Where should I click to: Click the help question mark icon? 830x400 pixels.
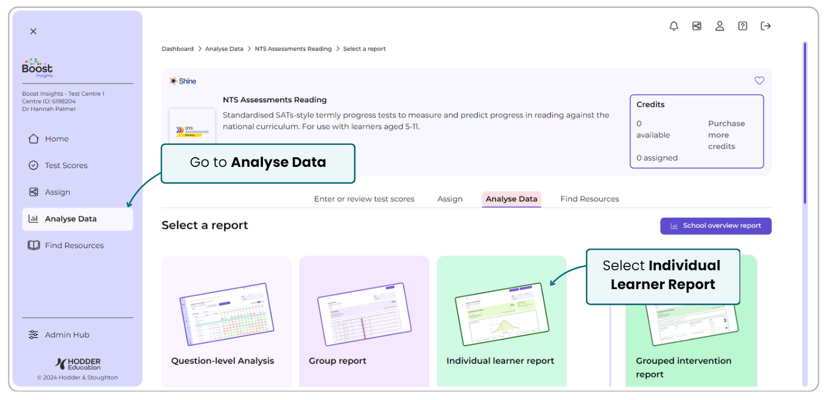click(742, 26)
